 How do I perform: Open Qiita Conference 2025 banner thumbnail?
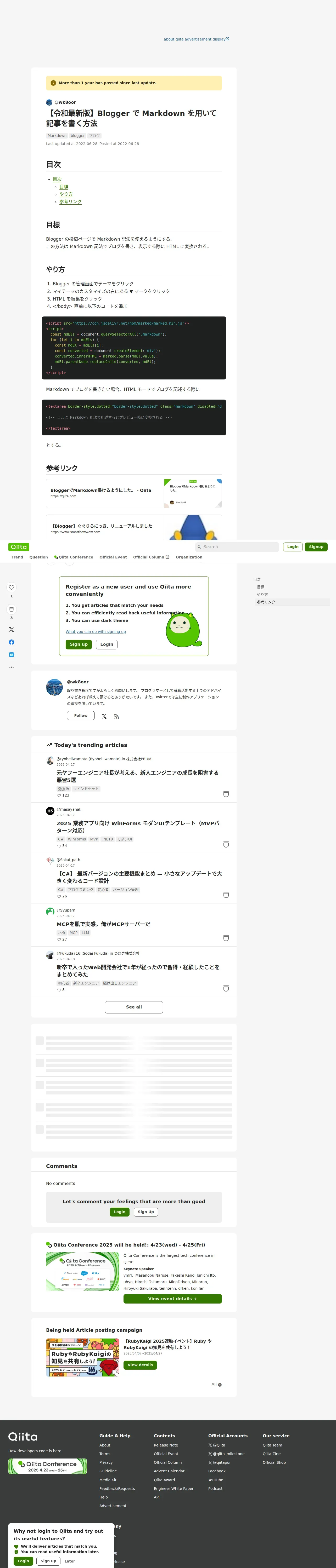pyautogui.click(x=83, y=1272)
